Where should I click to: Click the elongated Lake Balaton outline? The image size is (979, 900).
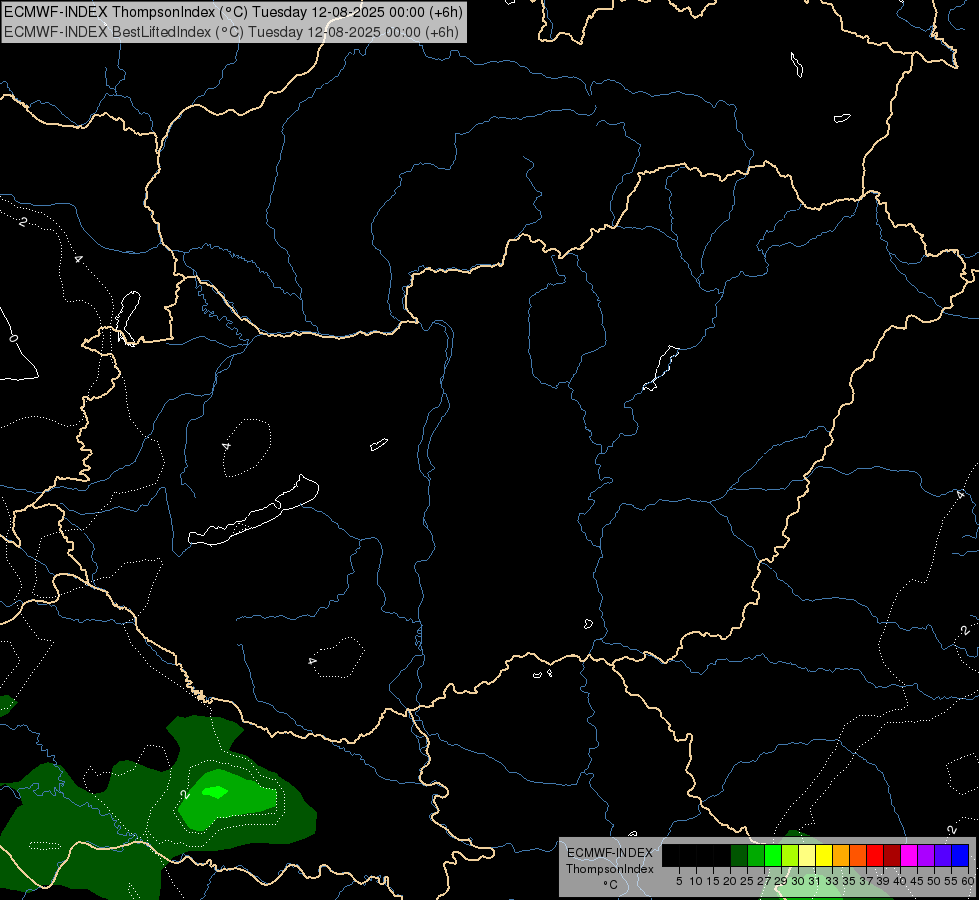[253, 512]
